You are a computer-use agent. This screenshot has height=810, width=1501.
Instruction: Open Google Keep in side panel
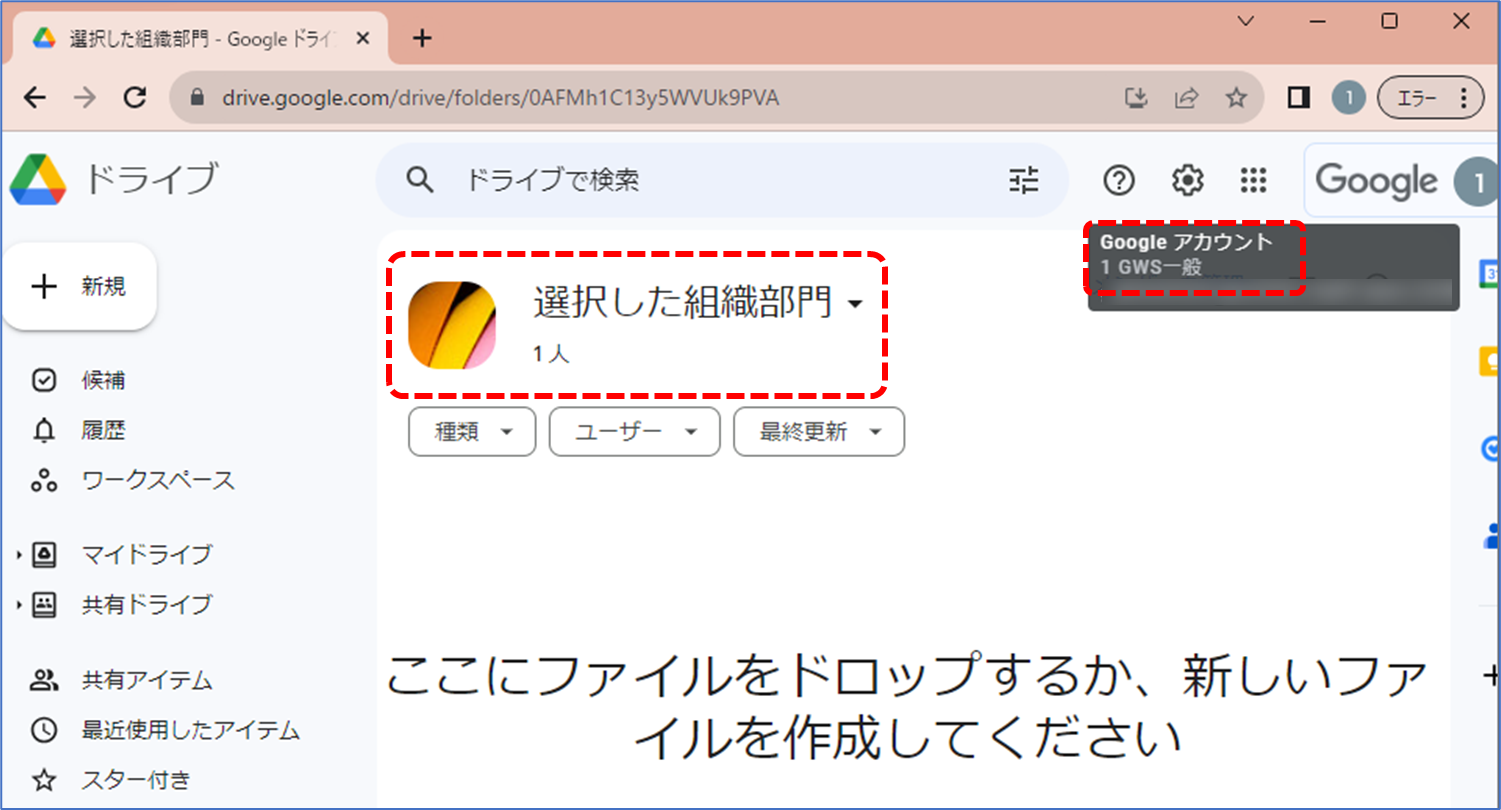(x=1490, y=361)
